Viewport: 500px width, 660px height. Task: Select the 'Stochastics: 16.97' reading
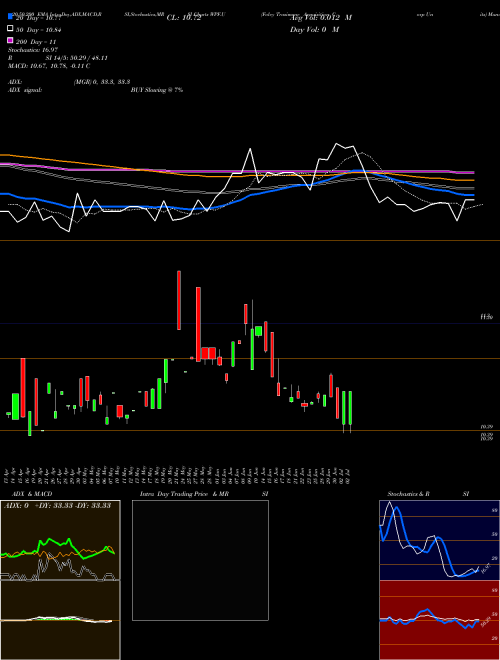coord(33,50)
